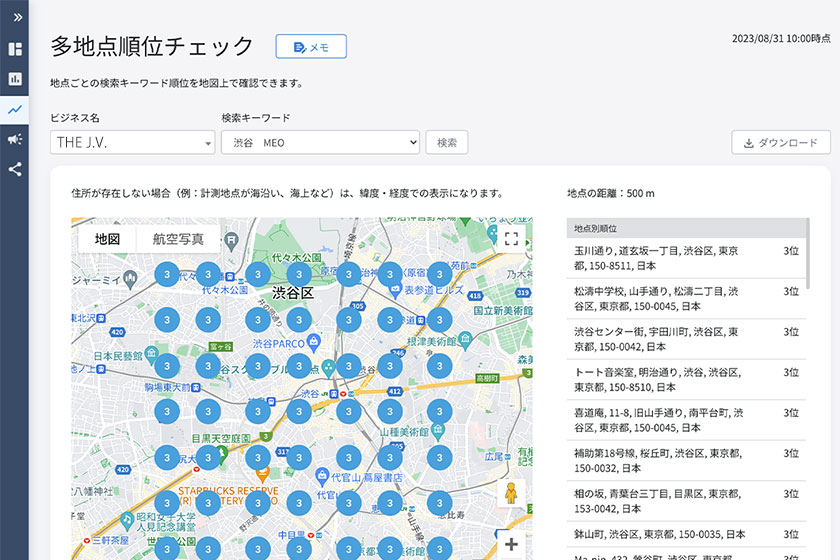Switch map to 航空写真 view
This screenshot has height=560, width=840.
178,239
